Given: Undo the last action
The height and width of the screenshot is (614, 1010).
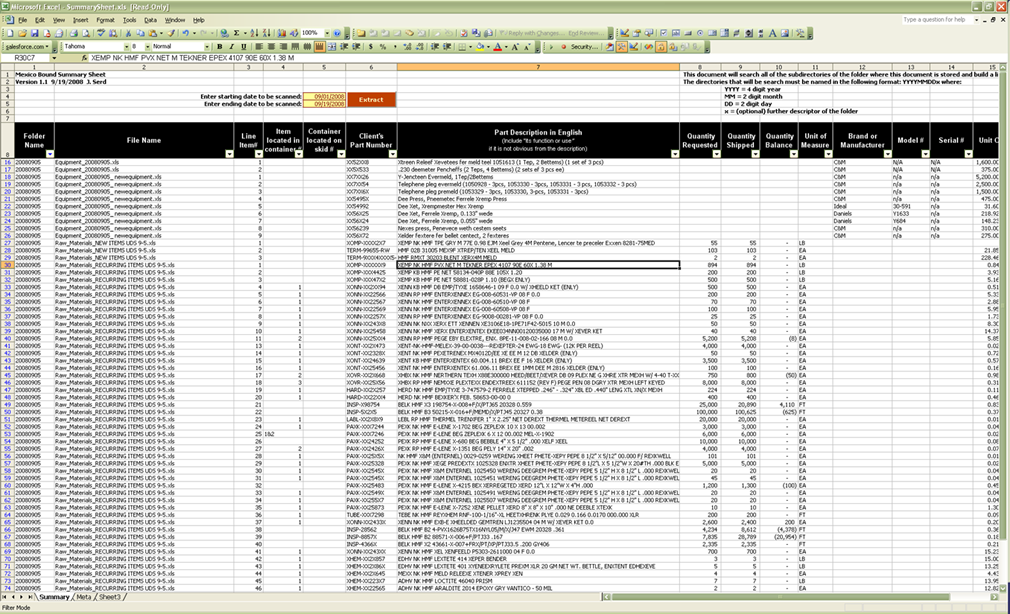Looking at the screenshot, I should tap(185, 33).
